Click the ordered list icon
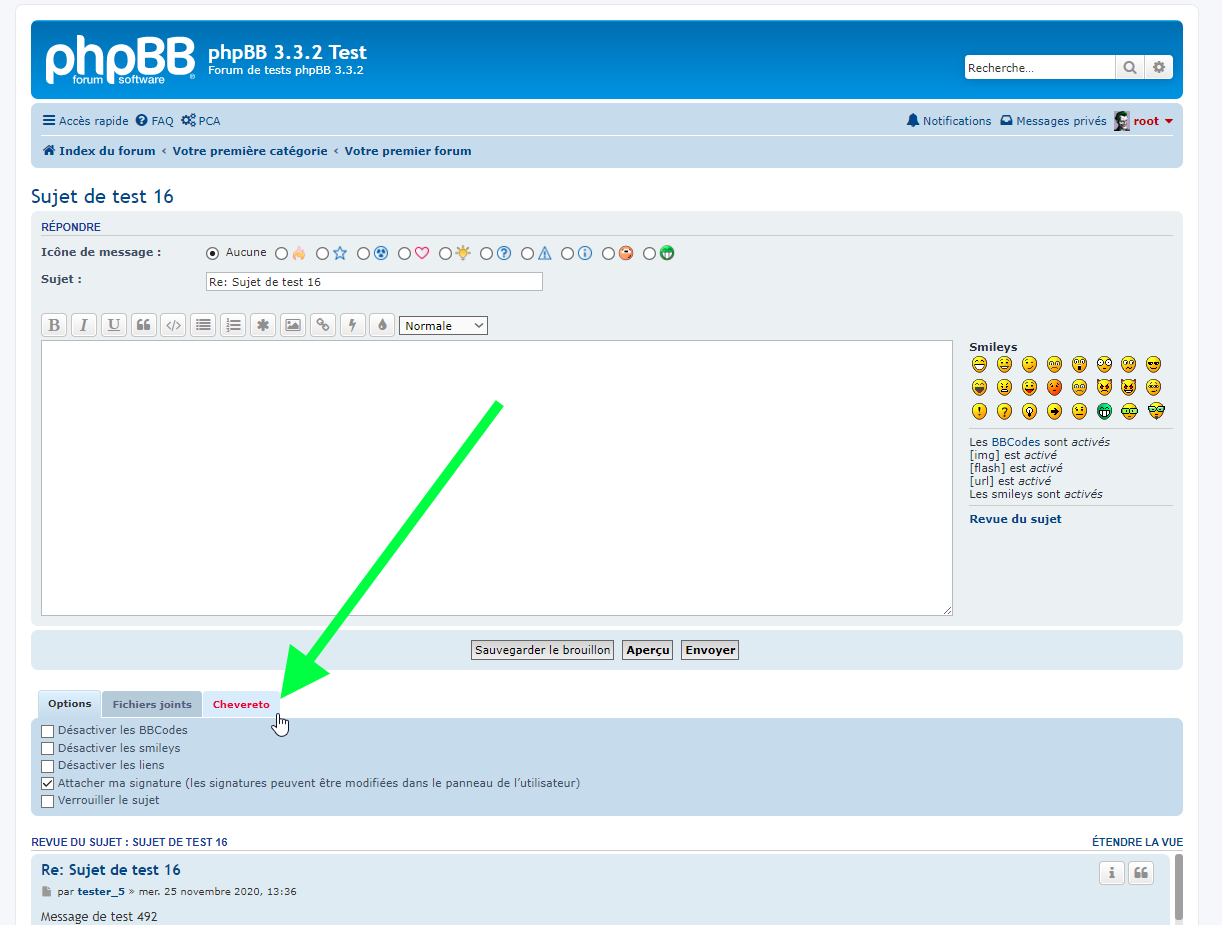Image resolution: width=1222 pixels, height=925 pixels. click(233, 325)
